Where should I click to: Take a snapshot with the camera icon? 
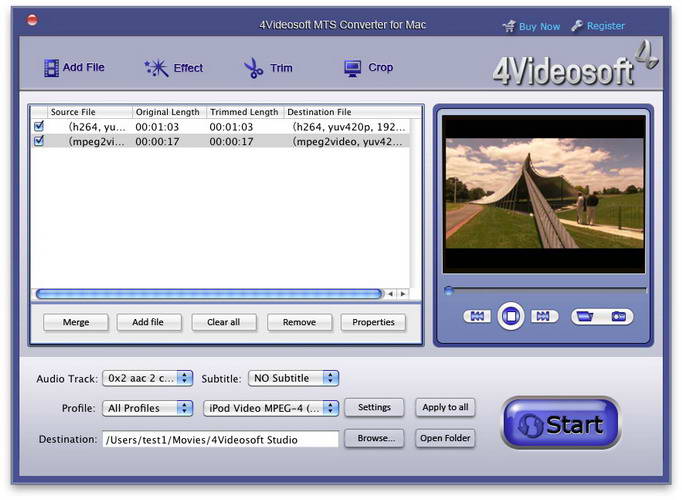click(x=618, y=317)
